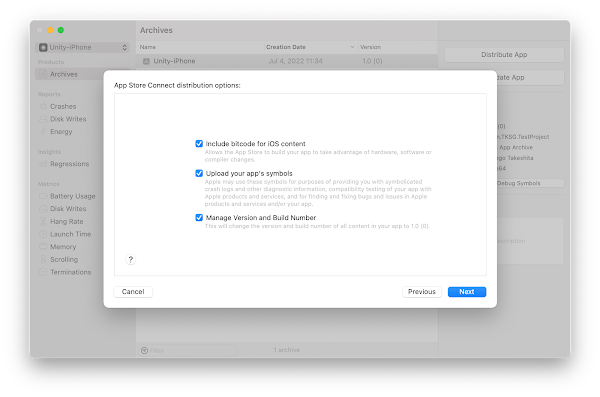Click the Terminations icon
Viewport: 600px width, 397px height.
[x=43, y=272]
